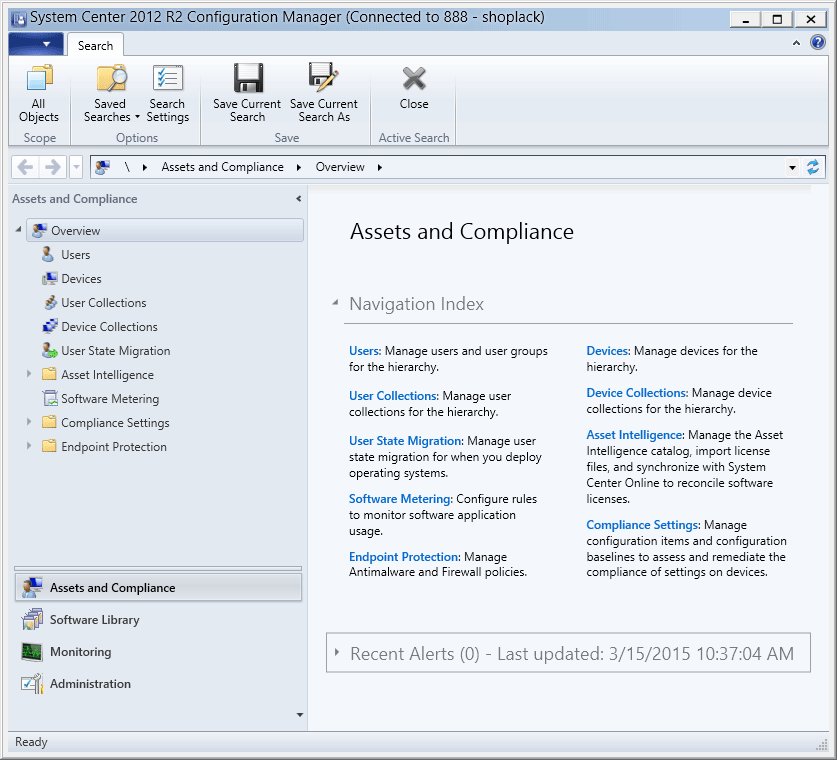Open the Device Collections navigation link

point(637,393)
